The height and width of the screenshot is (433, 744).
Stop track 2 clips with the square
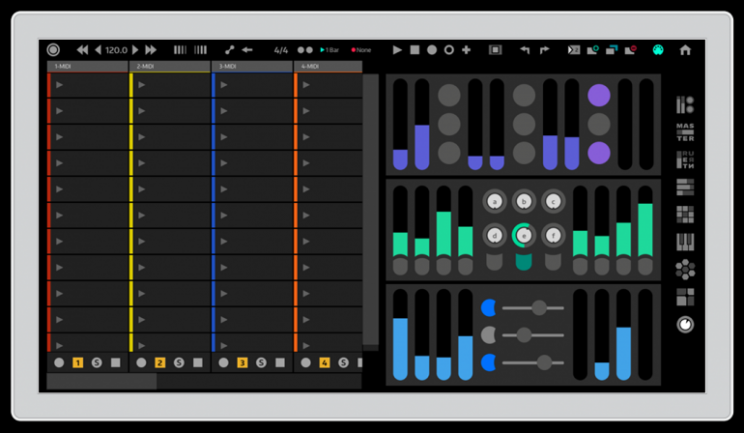pyautogui.click(x=198, y=363)
